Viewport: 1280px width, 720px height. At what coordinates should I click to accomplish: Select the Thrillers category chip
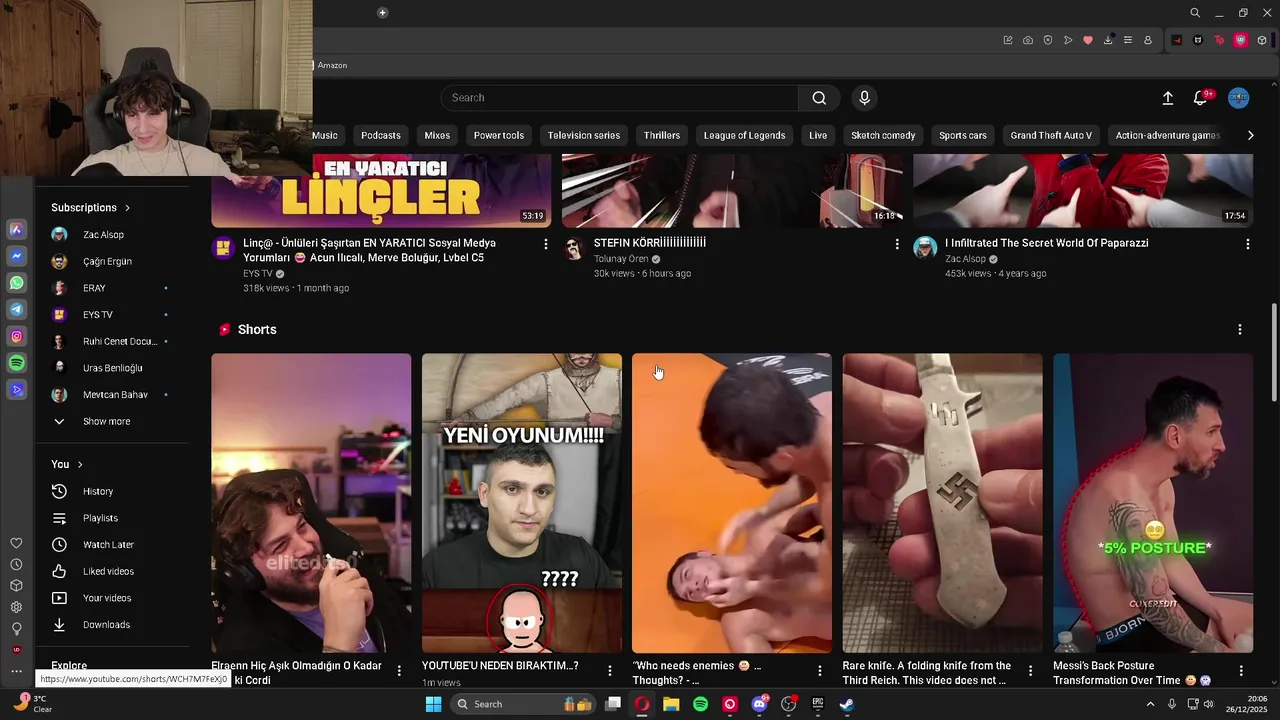coord(662,135)
